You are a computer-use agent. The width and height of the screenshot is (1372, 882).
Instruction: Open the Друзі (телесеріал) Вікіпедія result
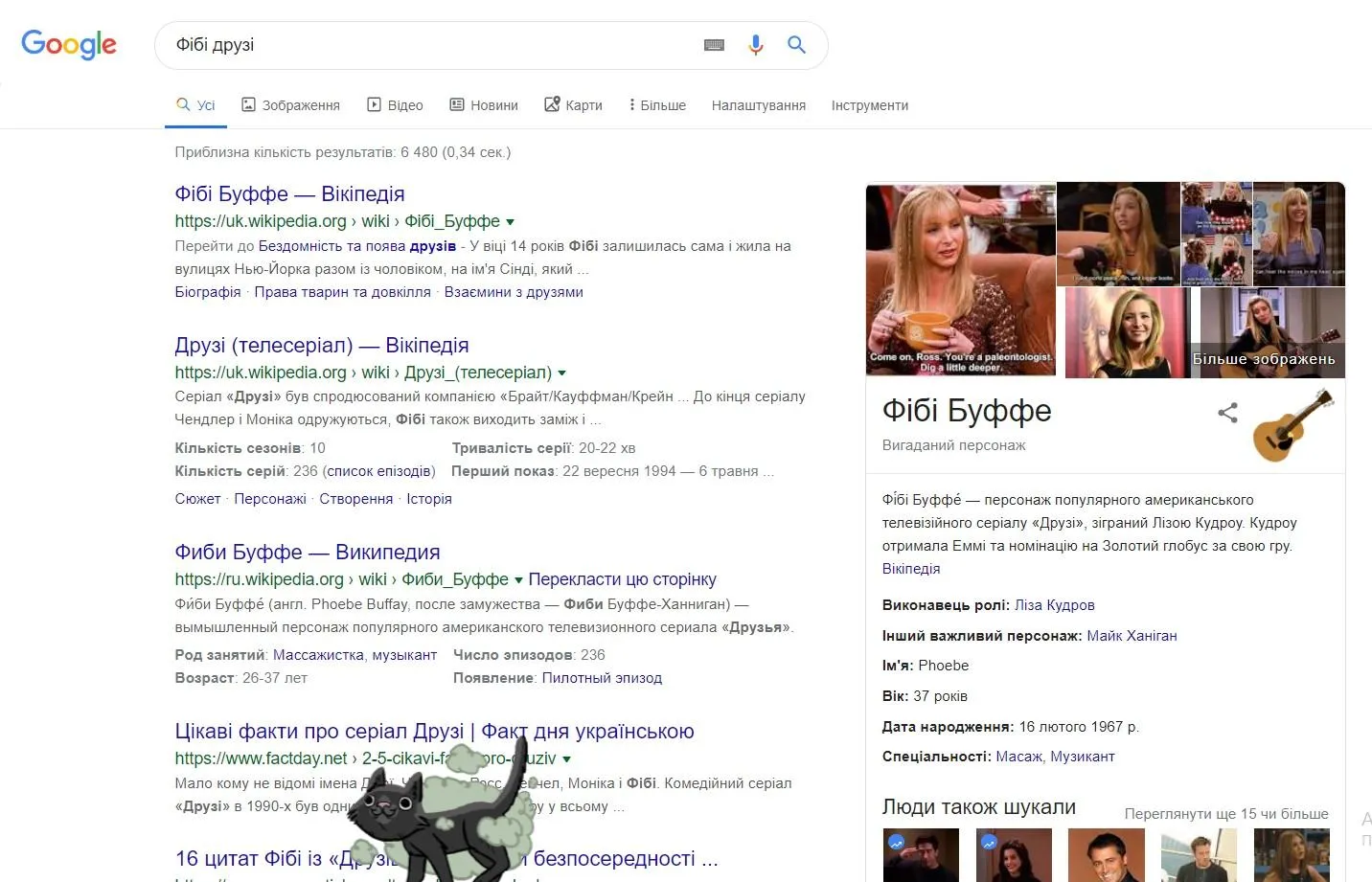coord(321,345)
